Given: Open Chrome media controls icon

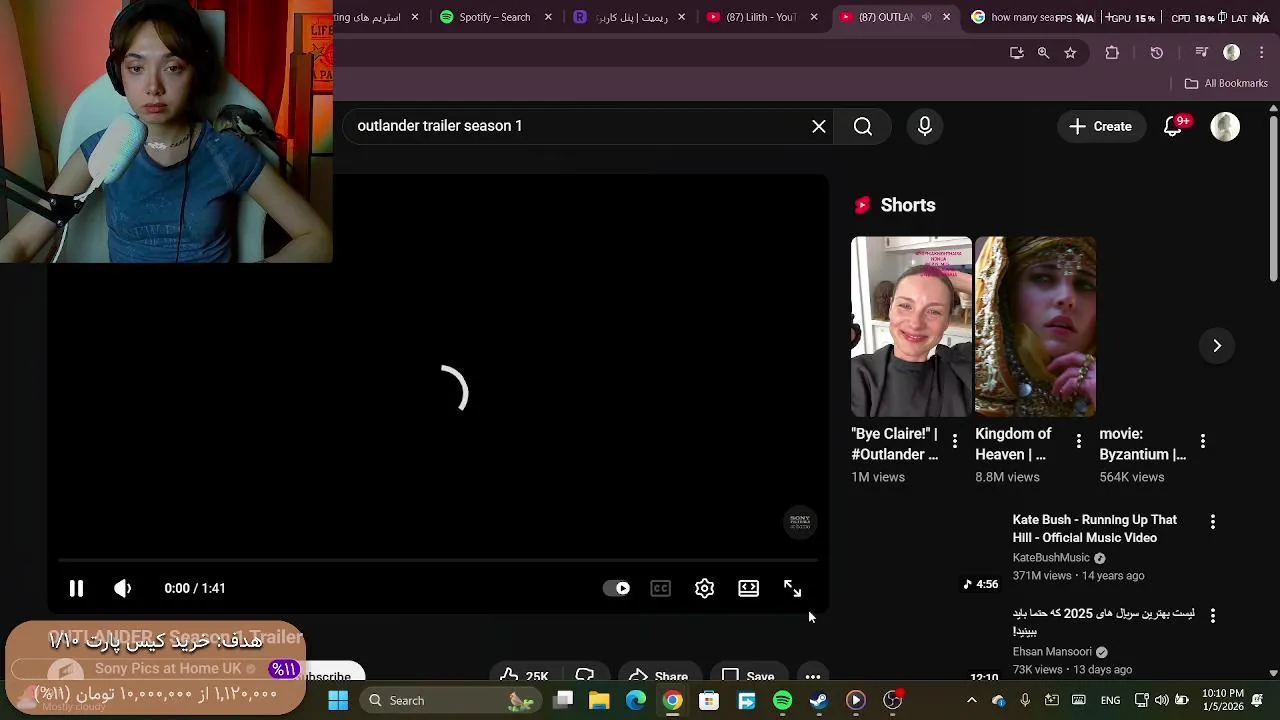Looking at the screenshot, I should (1202, 53).
